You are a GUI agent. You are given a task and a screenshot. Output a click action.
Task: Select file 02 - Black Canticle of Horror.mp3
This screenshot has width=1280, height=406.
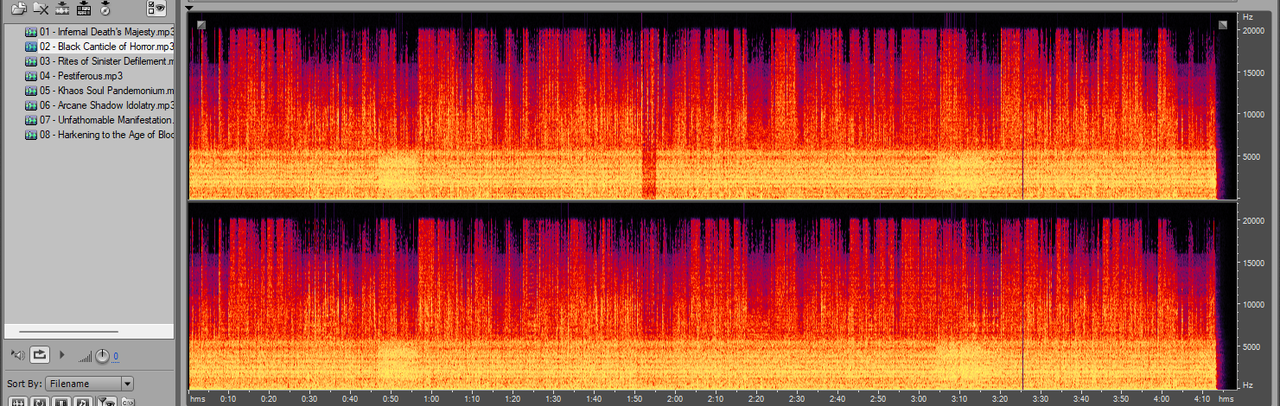[107, 47]
